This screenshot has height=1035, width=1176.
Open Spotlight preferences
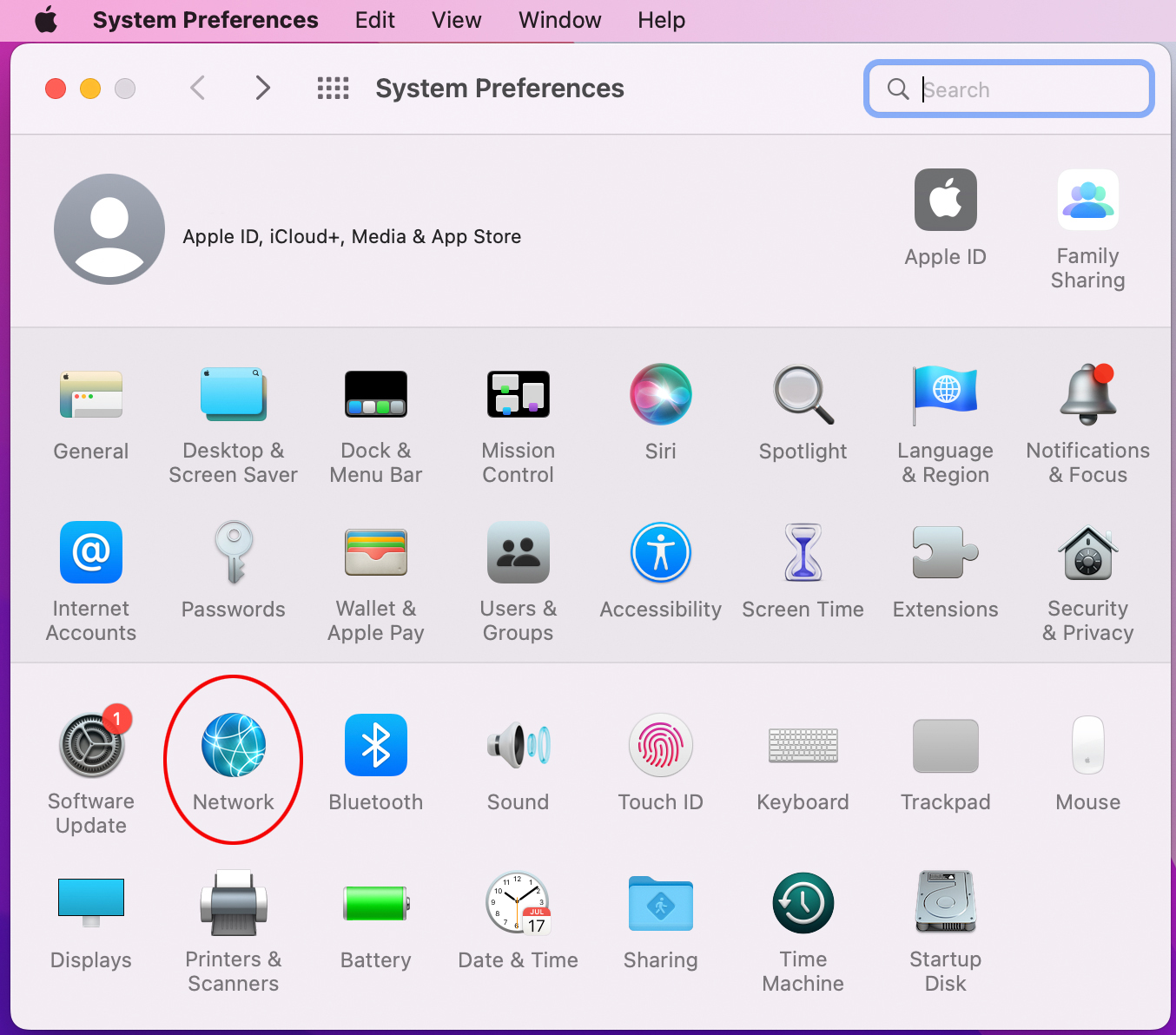803,394
